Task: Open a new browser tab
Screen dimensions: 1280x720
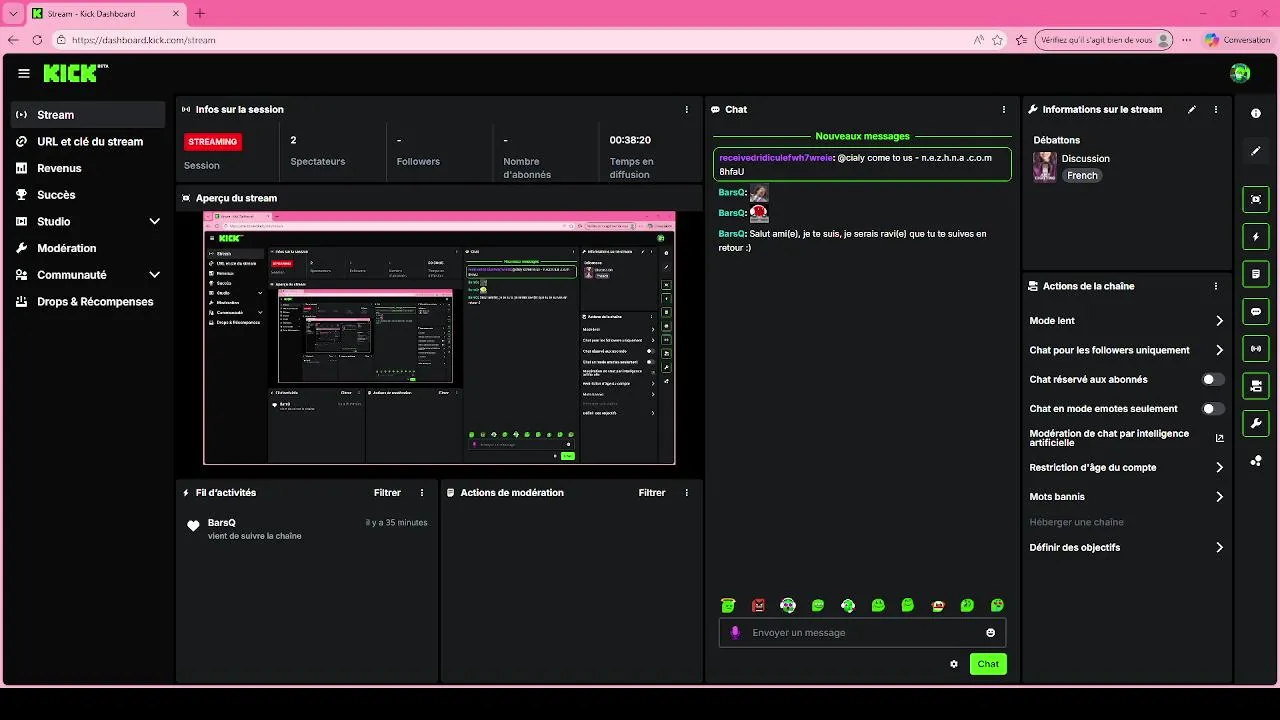Action: click(x=200, y=14)
